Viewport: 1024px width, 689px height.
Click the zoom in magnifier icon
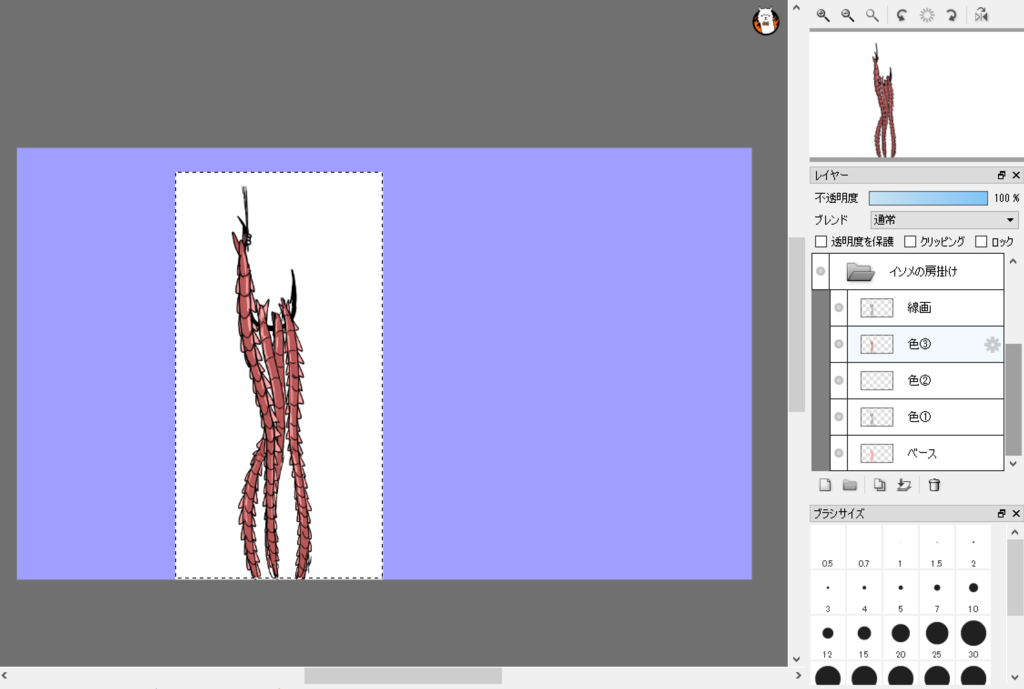(823, 15)
